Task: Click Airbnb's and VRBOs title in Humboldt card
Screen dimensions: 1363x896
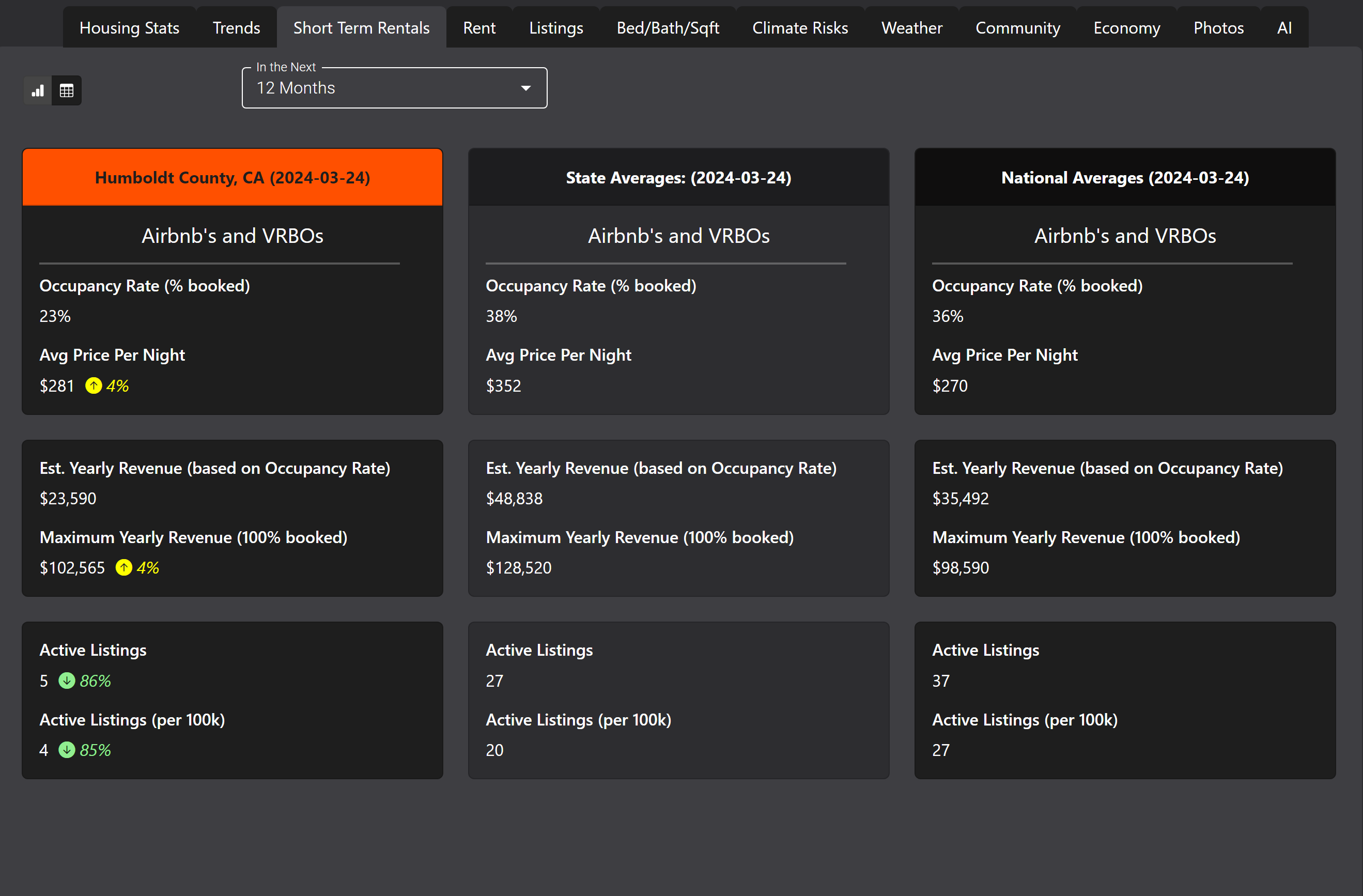Action: [233, 236]
